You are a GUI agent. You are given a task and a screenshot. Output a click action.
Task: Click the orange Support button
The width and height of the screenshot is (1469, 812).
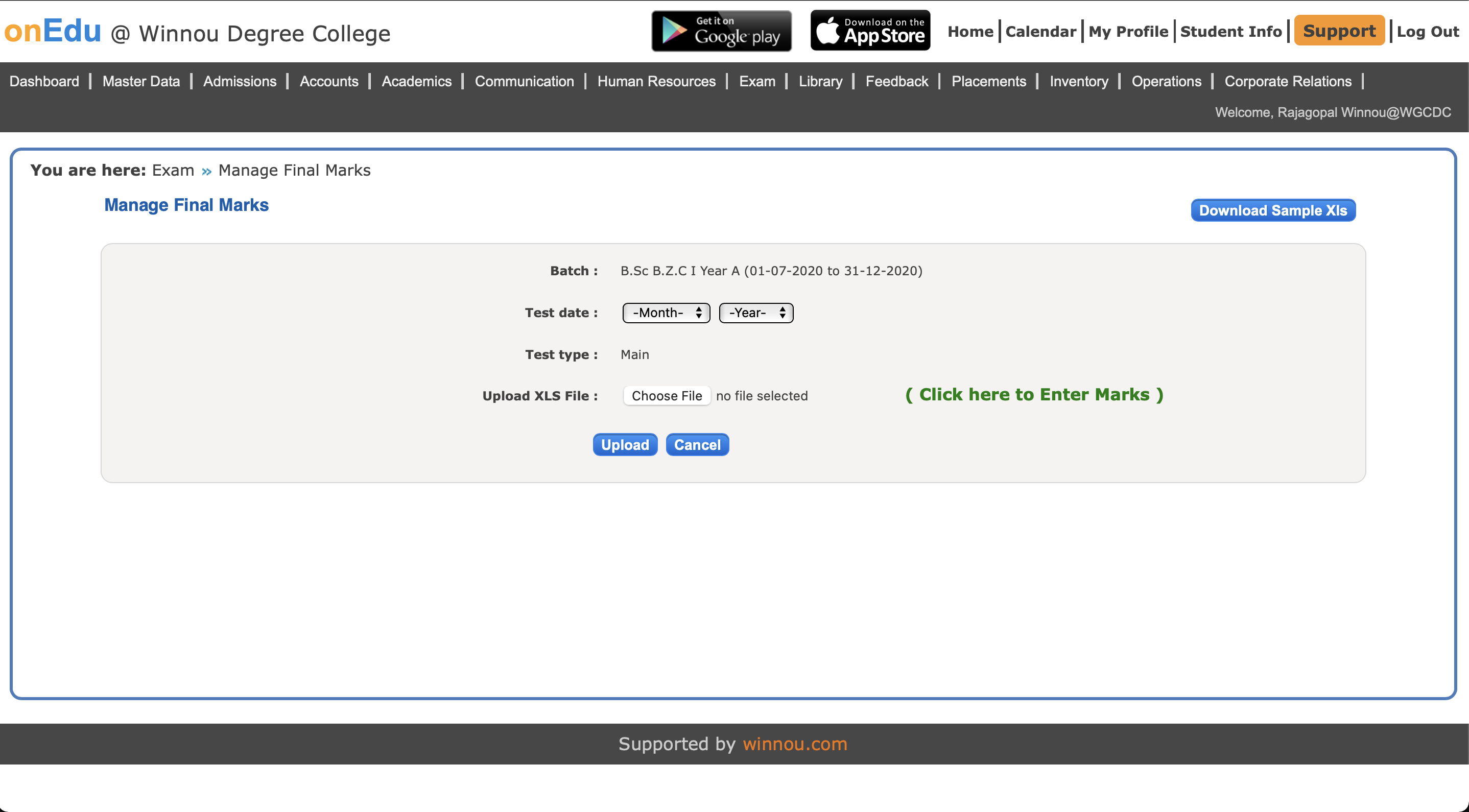(1339, 31)
